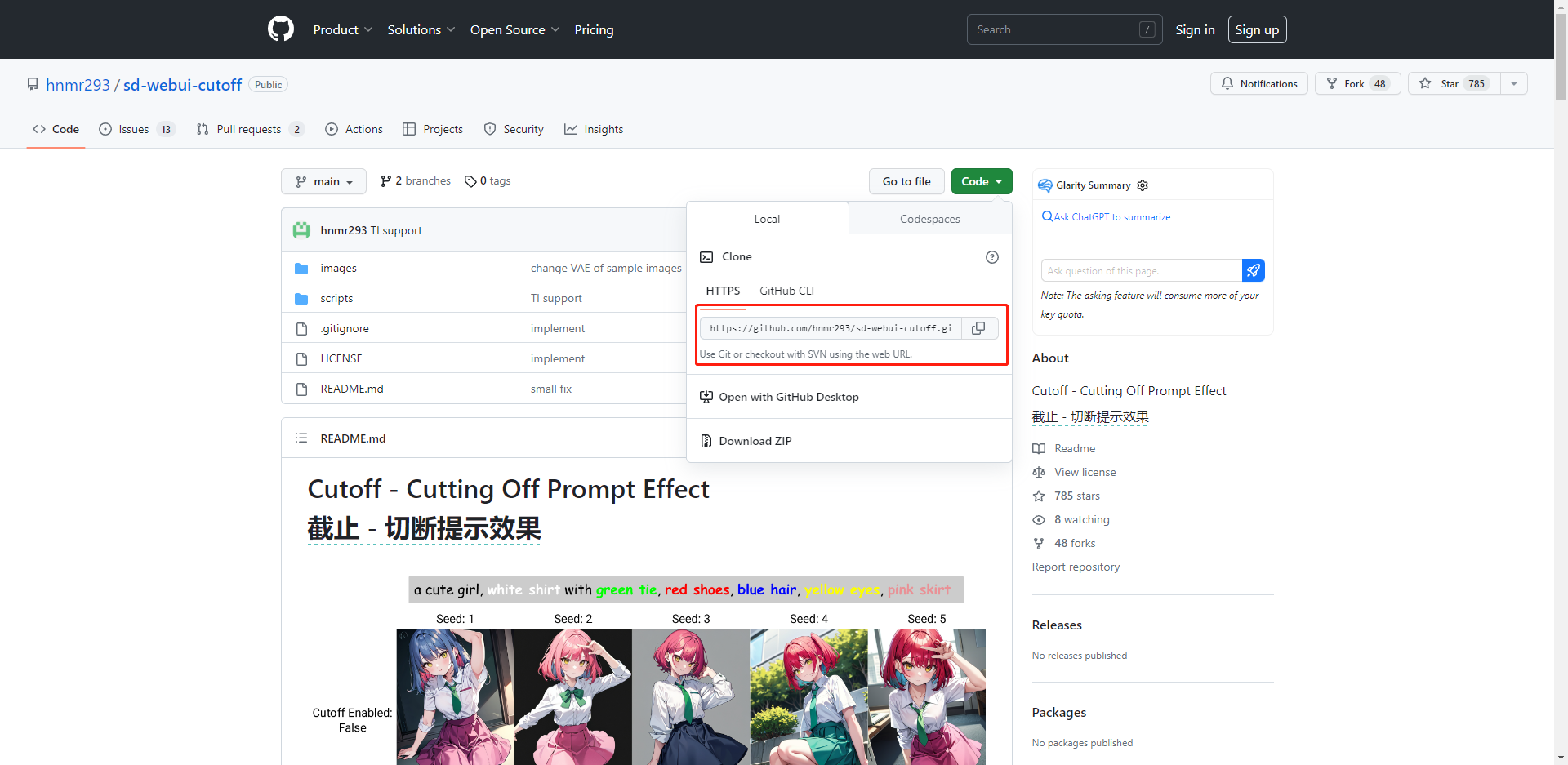Open Glarity Summary settings gear

[x=1143, y=185]
